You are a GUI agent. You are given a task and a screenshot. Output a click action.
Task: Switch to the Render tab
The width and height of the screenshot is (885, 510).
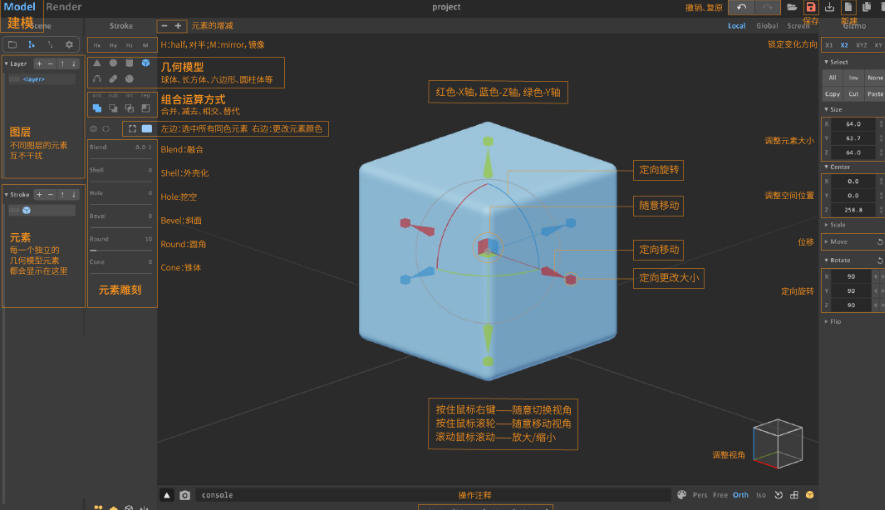(x=64, y=7)
